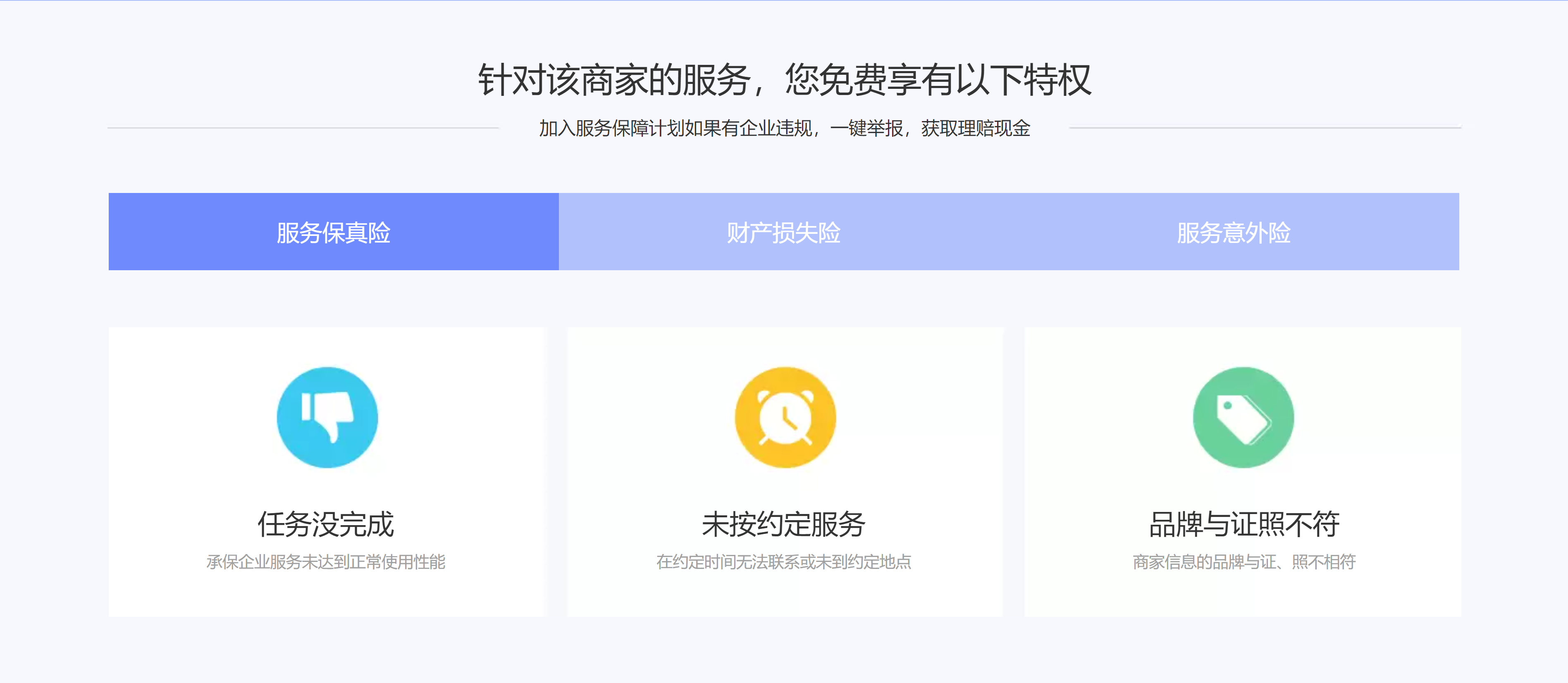Image resolution: width=1568 pixels, height=683 pixels.
Task: Click the 任务没完成 title
Action: coord(326,524)
